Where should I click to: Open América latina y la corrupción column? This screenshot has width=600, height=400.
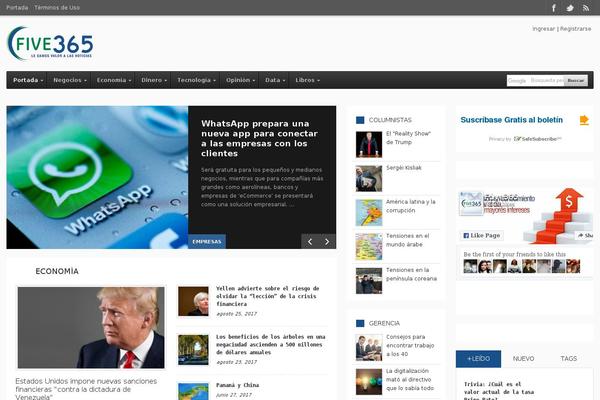(x=411, y=206)
